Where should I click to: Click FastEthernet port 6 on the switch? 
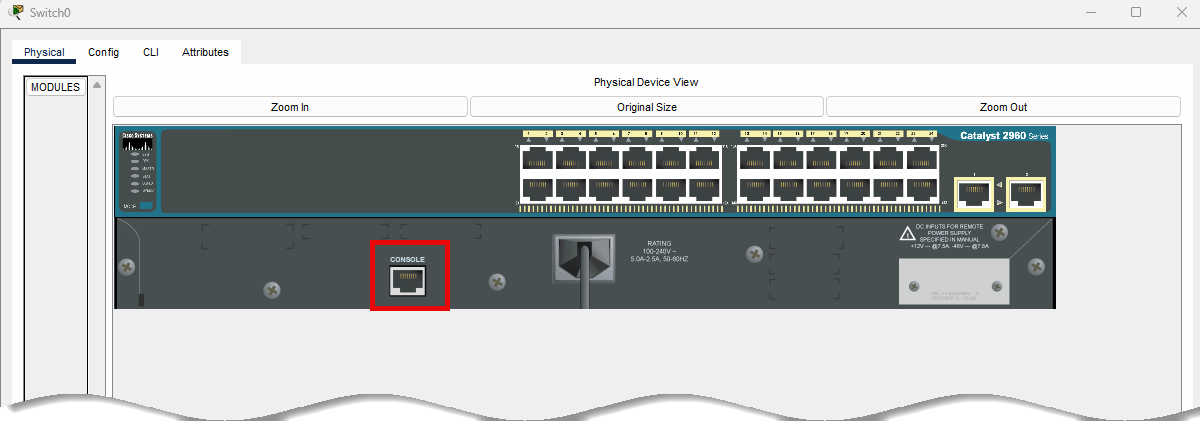tap(605, 188)
